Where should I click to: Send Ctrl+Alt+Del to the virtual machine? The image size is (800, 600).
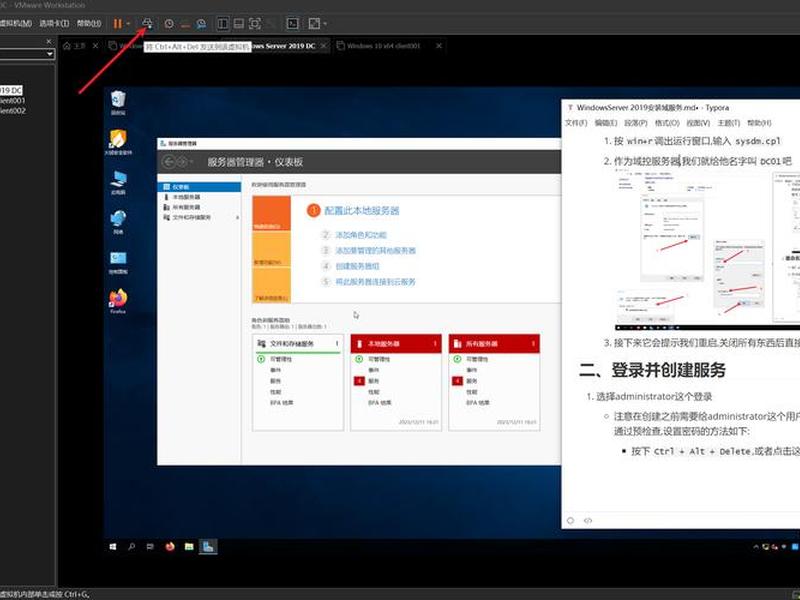(x=147, y=23)
